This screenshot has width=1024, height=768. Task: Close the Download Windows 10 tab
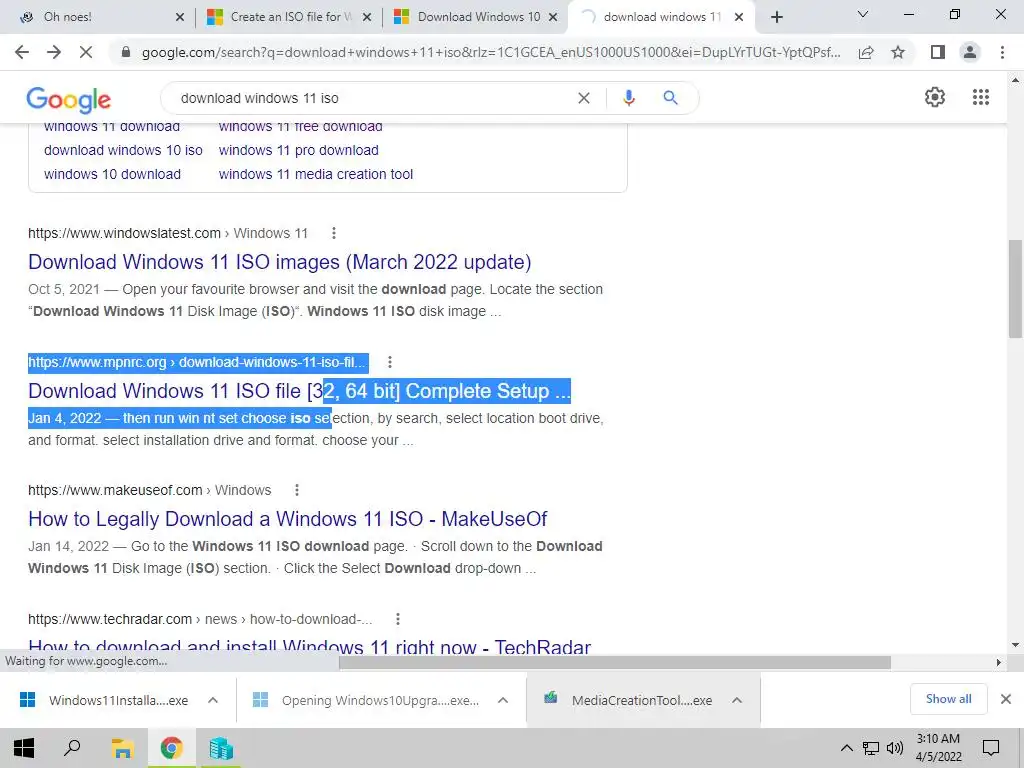click(553, 17)
